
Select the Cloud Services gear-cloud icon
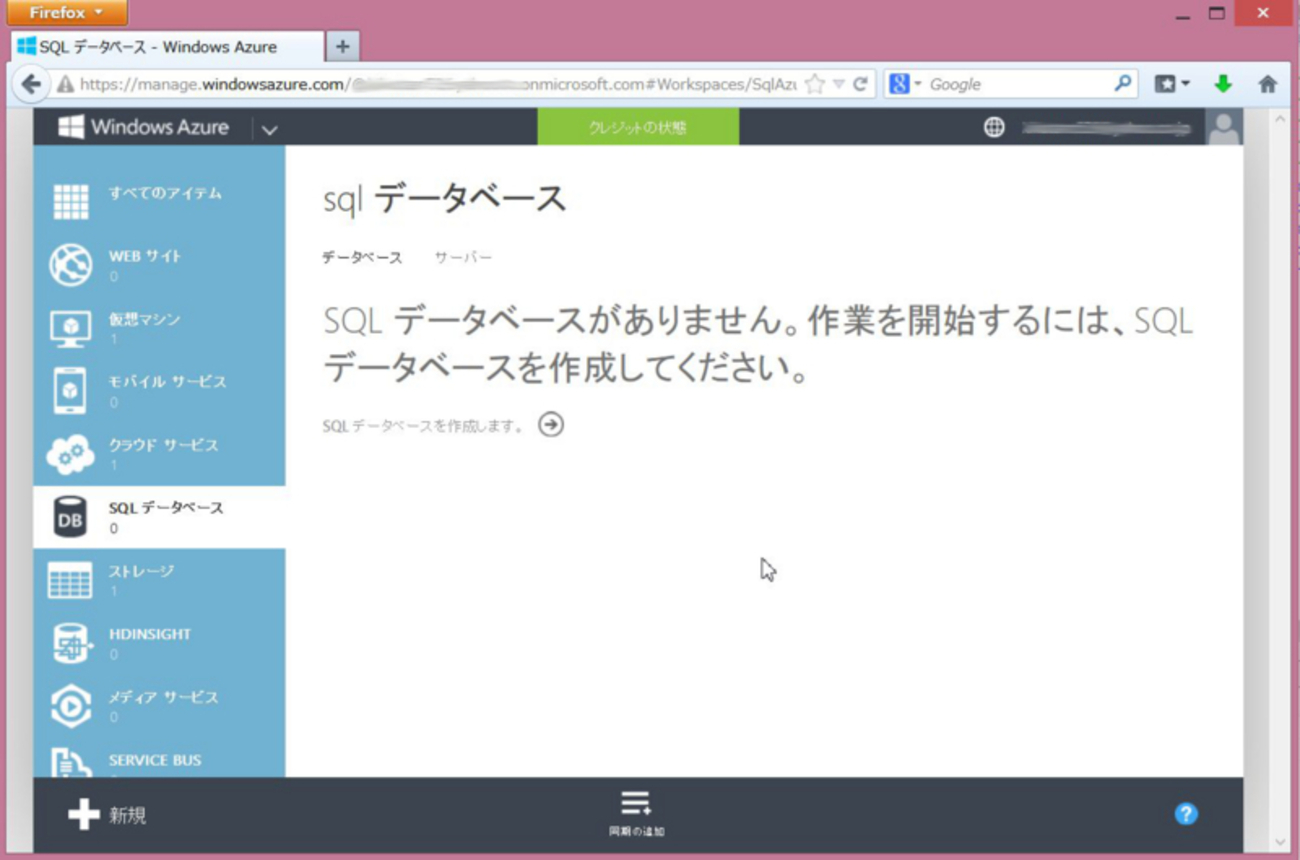pyautogui.click(x=70, y=455)
